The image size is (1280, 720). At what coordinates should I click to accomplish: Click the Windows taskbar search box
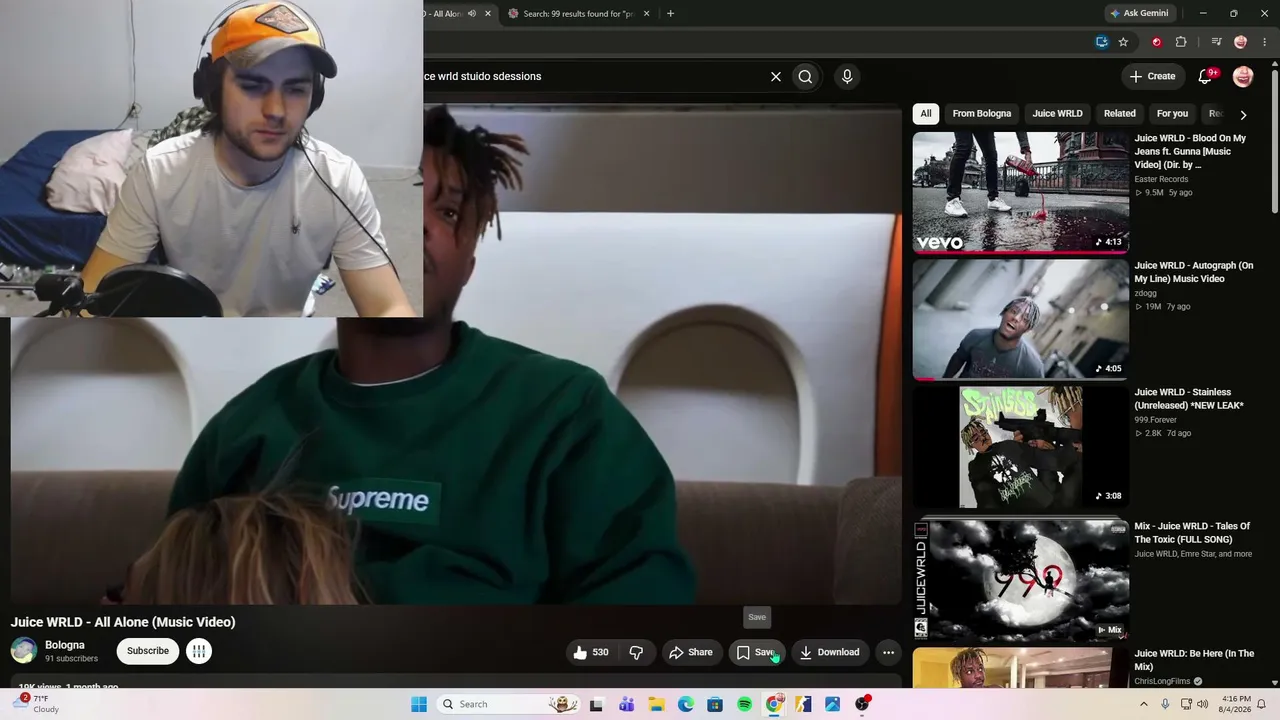509,704
